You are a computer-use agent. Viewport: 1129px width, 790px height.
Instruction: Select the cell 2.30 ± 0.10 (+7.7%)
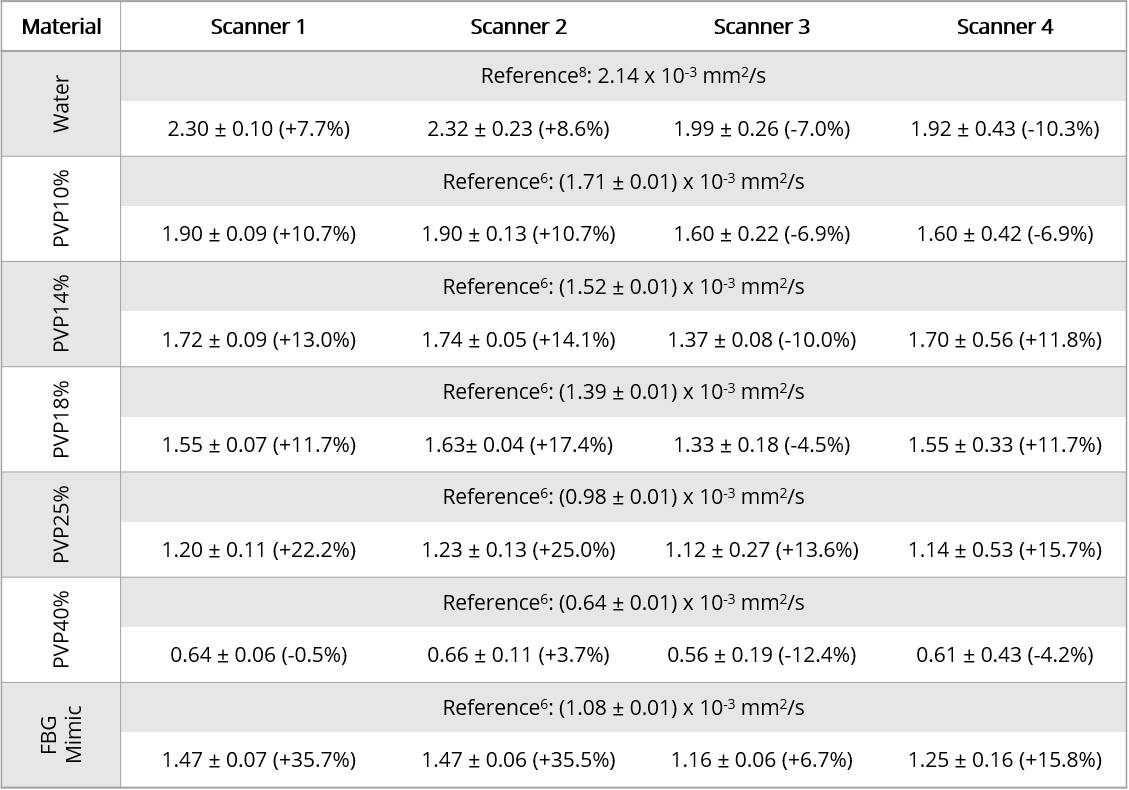(259, 129)
